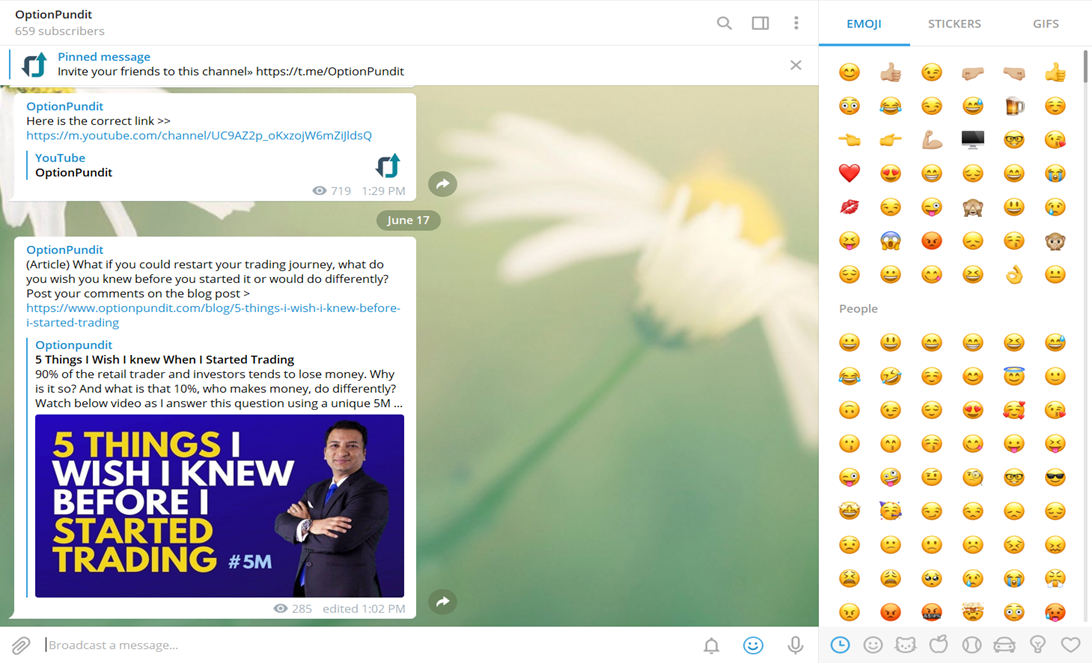Insert the left-pointing hand emoji

(x=849, y=139)
